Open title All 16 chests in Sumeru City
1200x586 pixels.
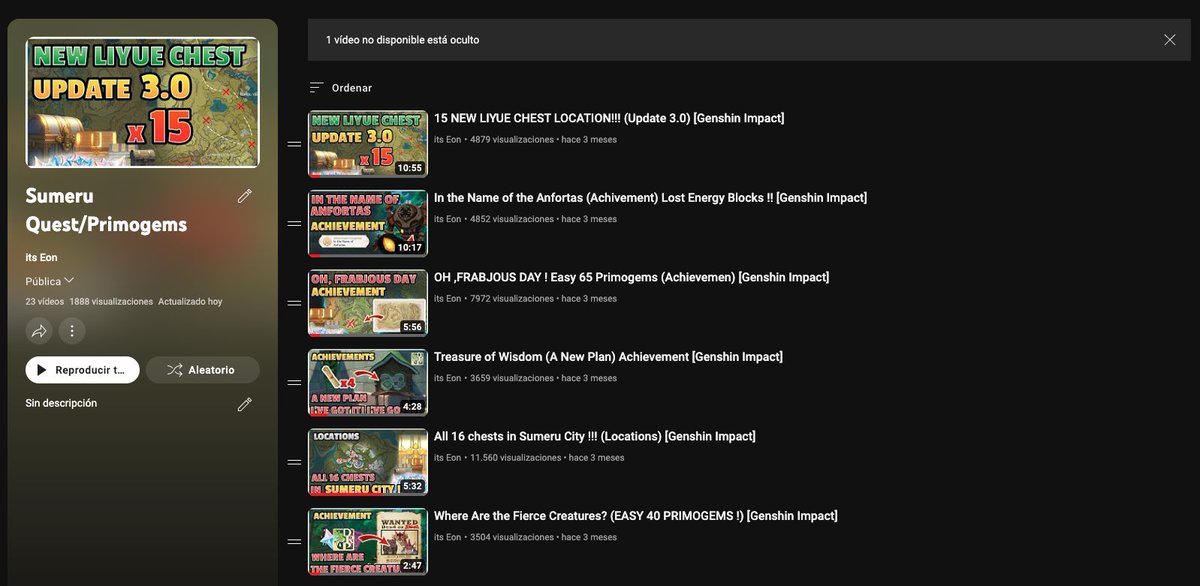(595, 436)
